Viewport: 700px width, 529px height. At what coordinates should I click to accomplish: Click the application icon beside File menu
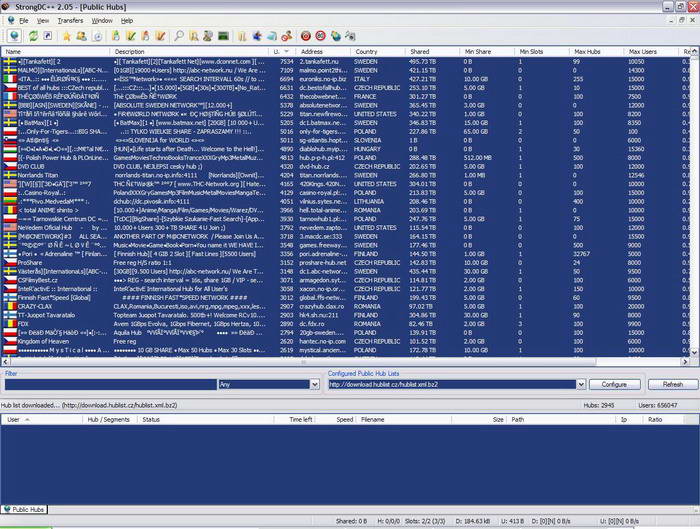[x=11, y=21]
